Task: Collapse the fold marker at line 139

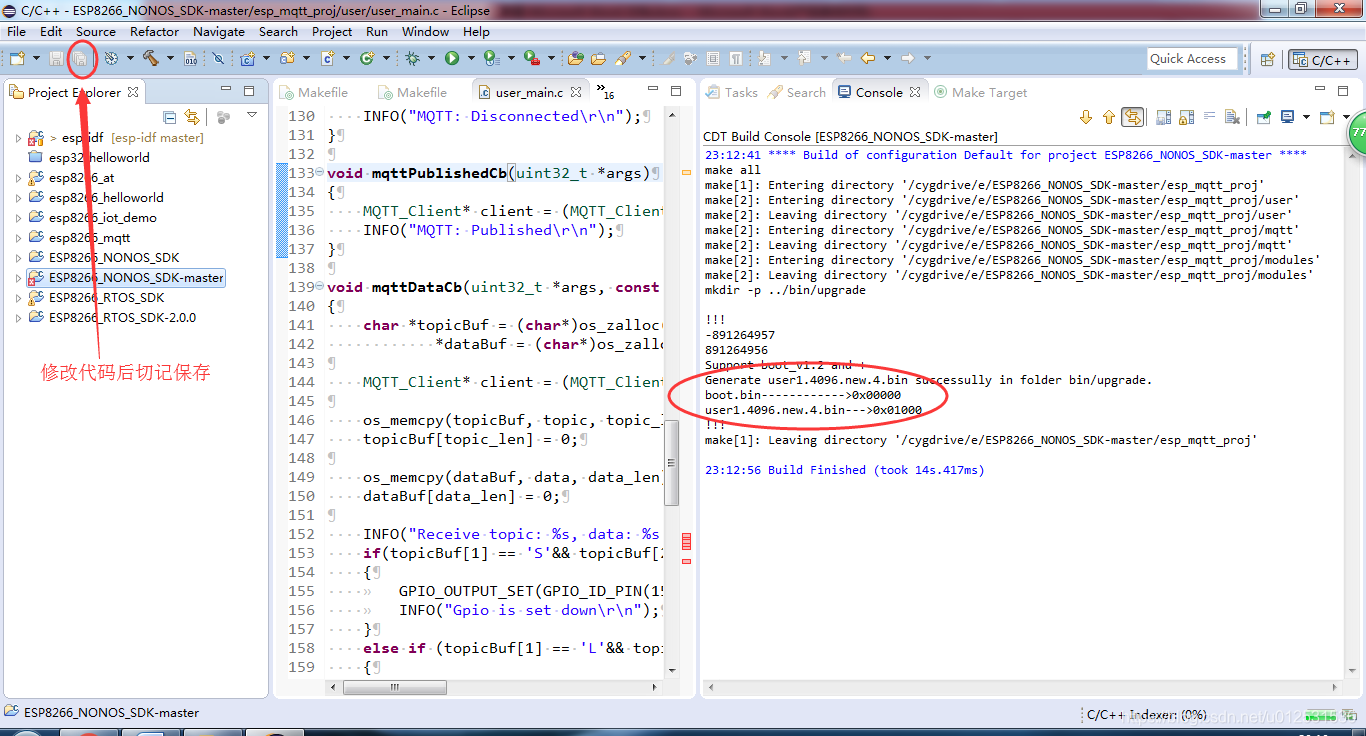Action: tap(320, 287)
